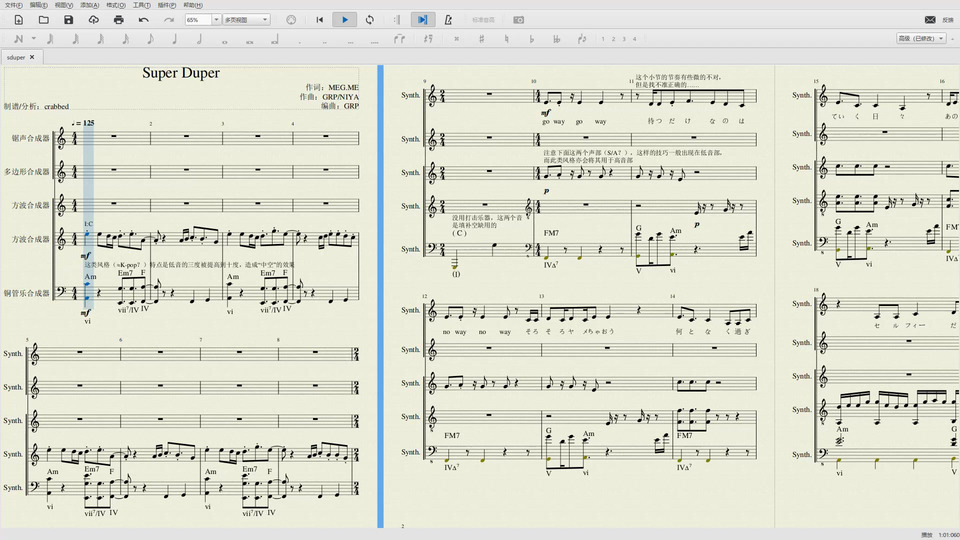Open the 工具(T) Tools menu
This screenshot has height=540, width=960.
[141, 5]
